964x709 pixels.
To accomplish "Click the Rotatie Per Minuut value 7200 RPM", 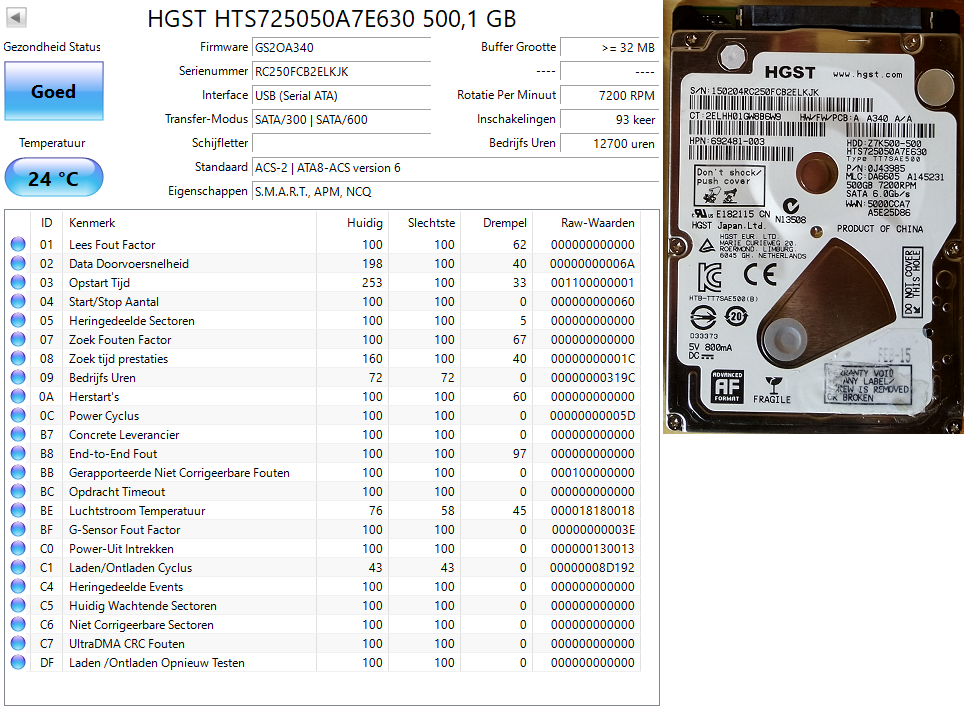I will click(x=609, y=96).
